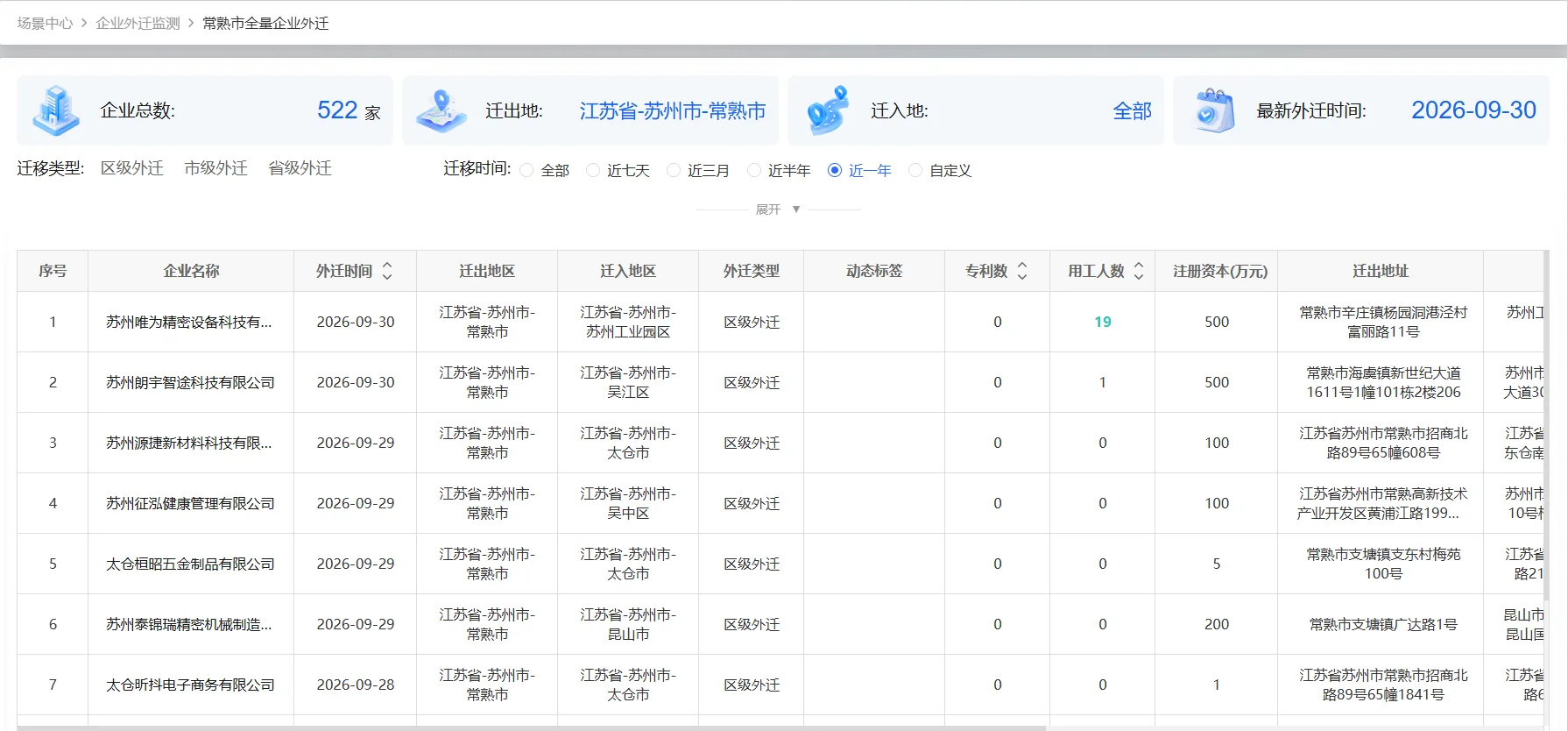The image size is (1568, 731).
Task: Click the table's horizontal scrollbar
Action: pyautogui.click(x=533, y=727)
